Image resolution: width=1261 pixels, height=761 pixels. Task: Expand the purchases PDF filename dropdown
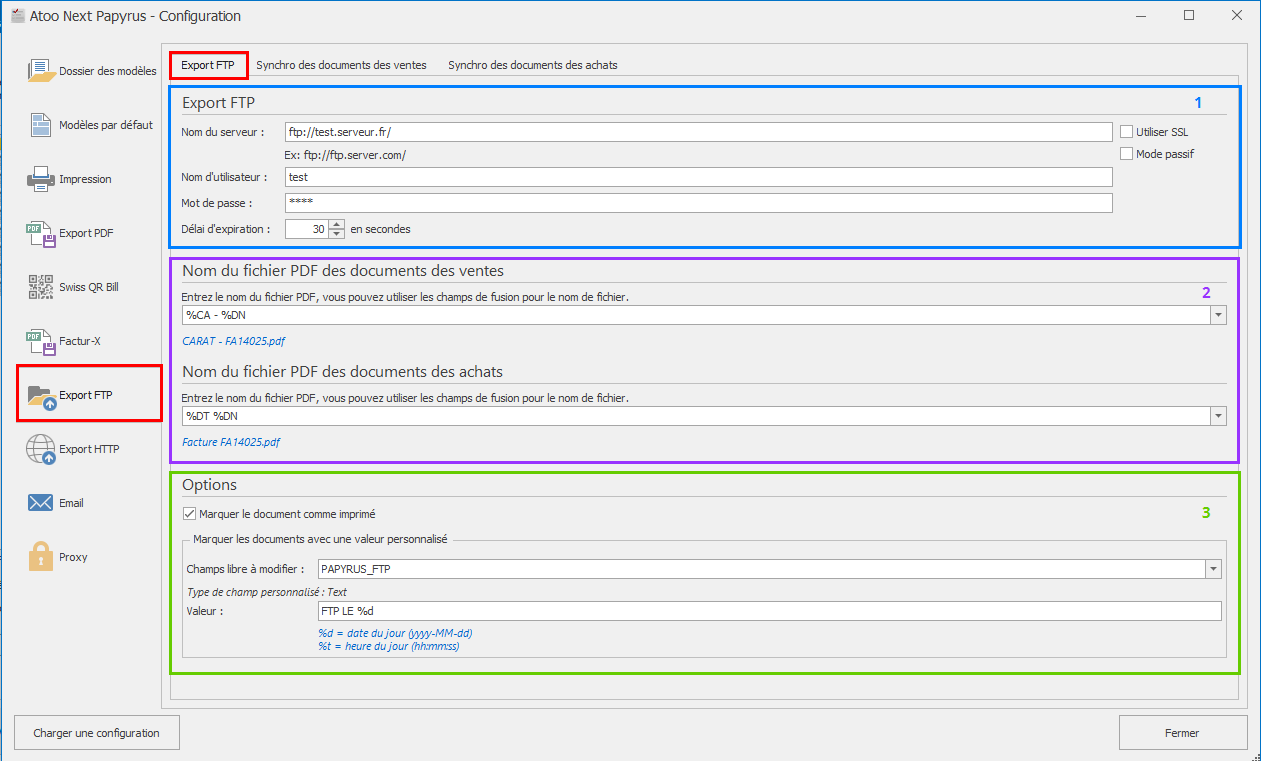1217,416
